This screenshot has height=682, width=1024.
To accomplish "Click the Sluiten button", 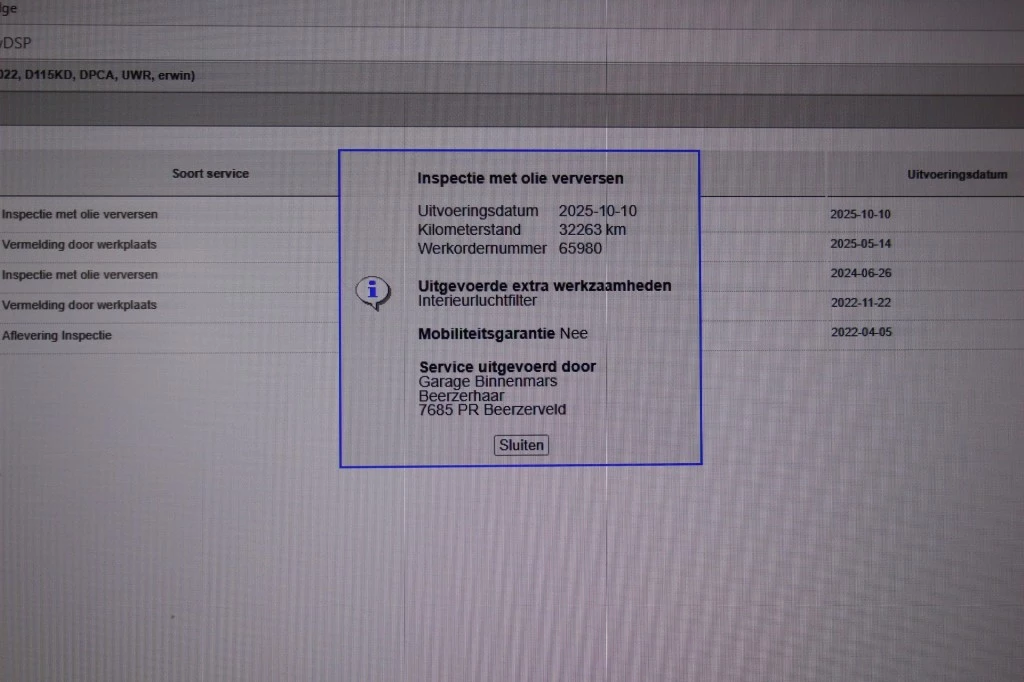I will pos(521,445).
